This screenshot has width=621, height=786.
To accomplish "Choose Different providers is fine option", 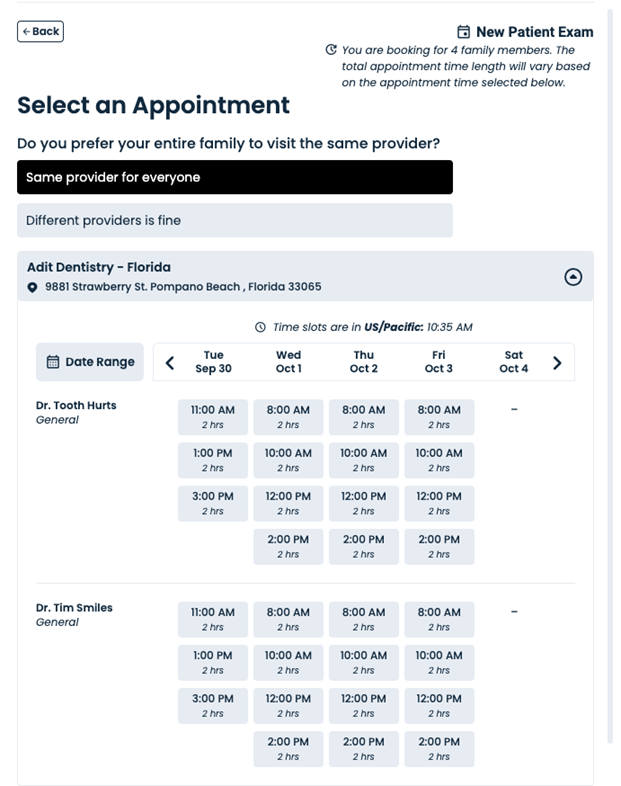I will pos(235,220).
